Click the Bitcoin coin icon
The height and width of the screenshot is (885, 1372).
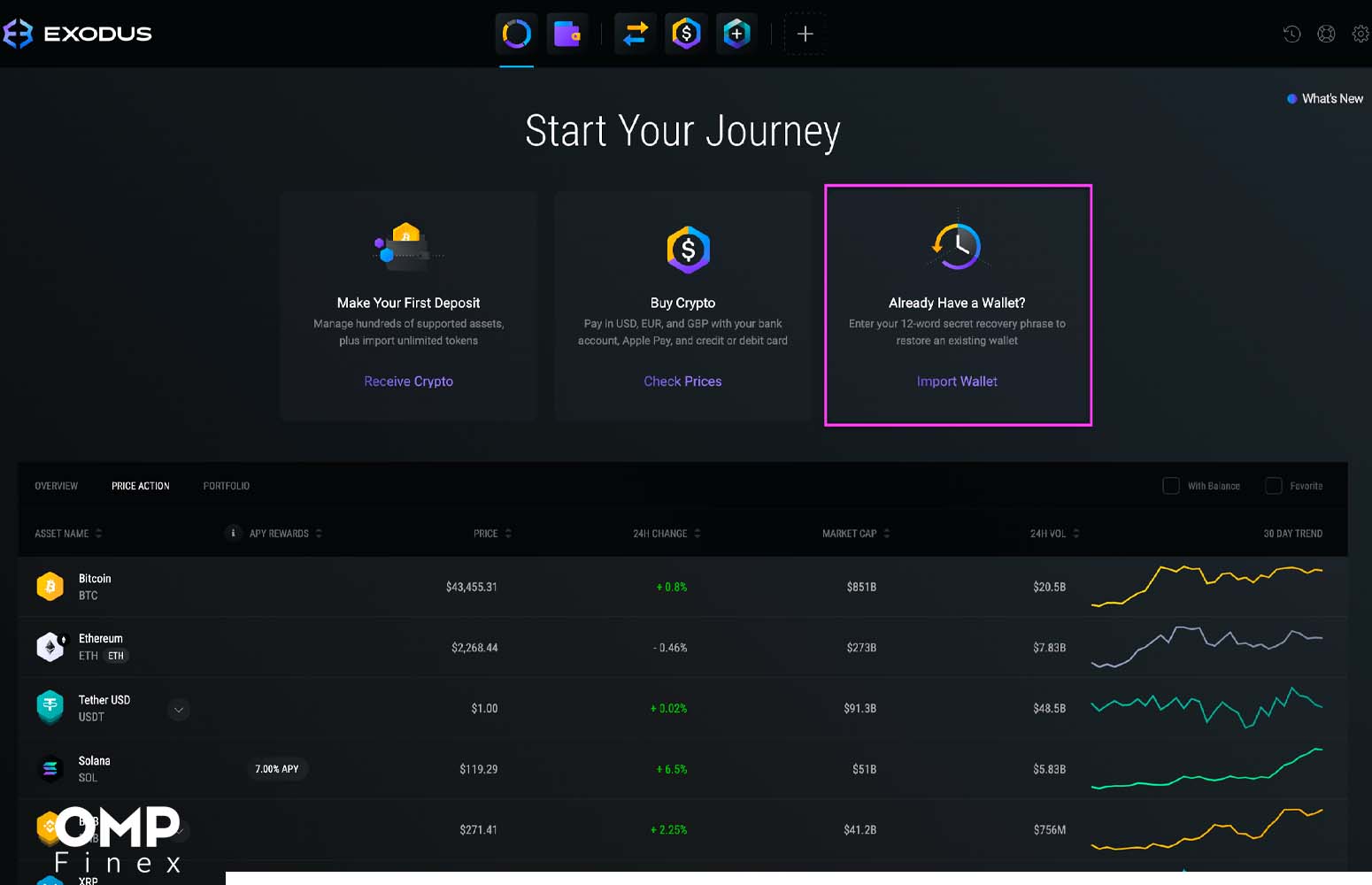(50, 587)
